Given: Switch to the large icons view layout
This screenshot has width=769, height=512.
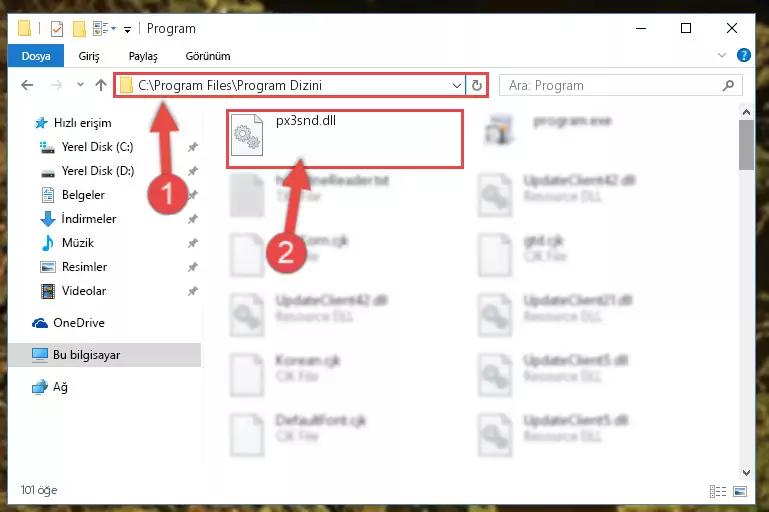Looking at the screenshot, I should tap(740, 491).
